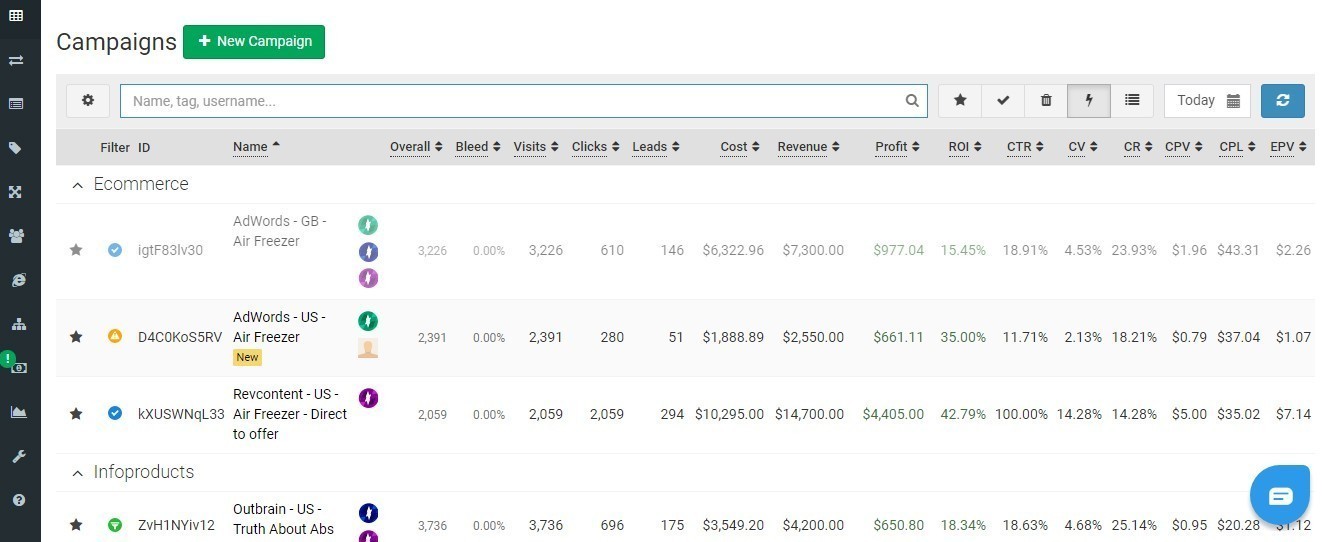Open the AdWords - GB - Air Freezer campaign
The width and height of the screenshot is (1325, 542).
coord(281,231)
